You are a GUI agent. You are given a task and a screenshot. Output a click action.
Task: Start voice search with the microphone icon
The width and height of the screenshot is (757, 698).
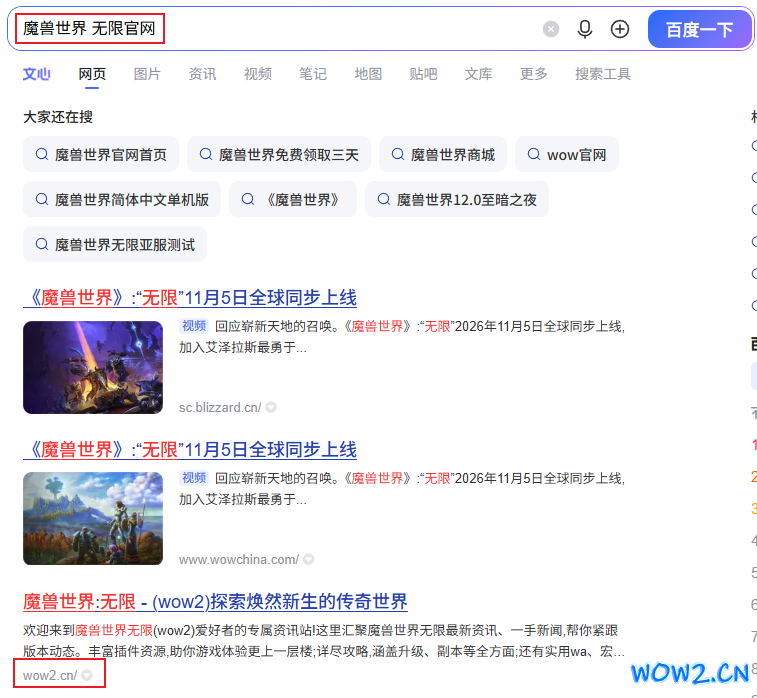point(585,29)
